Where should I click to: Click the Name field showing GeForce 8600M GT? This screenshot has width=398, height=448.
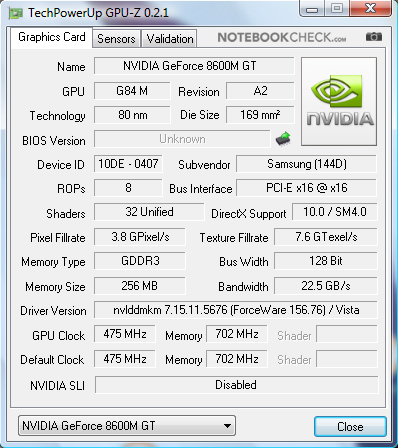point(194,66)
